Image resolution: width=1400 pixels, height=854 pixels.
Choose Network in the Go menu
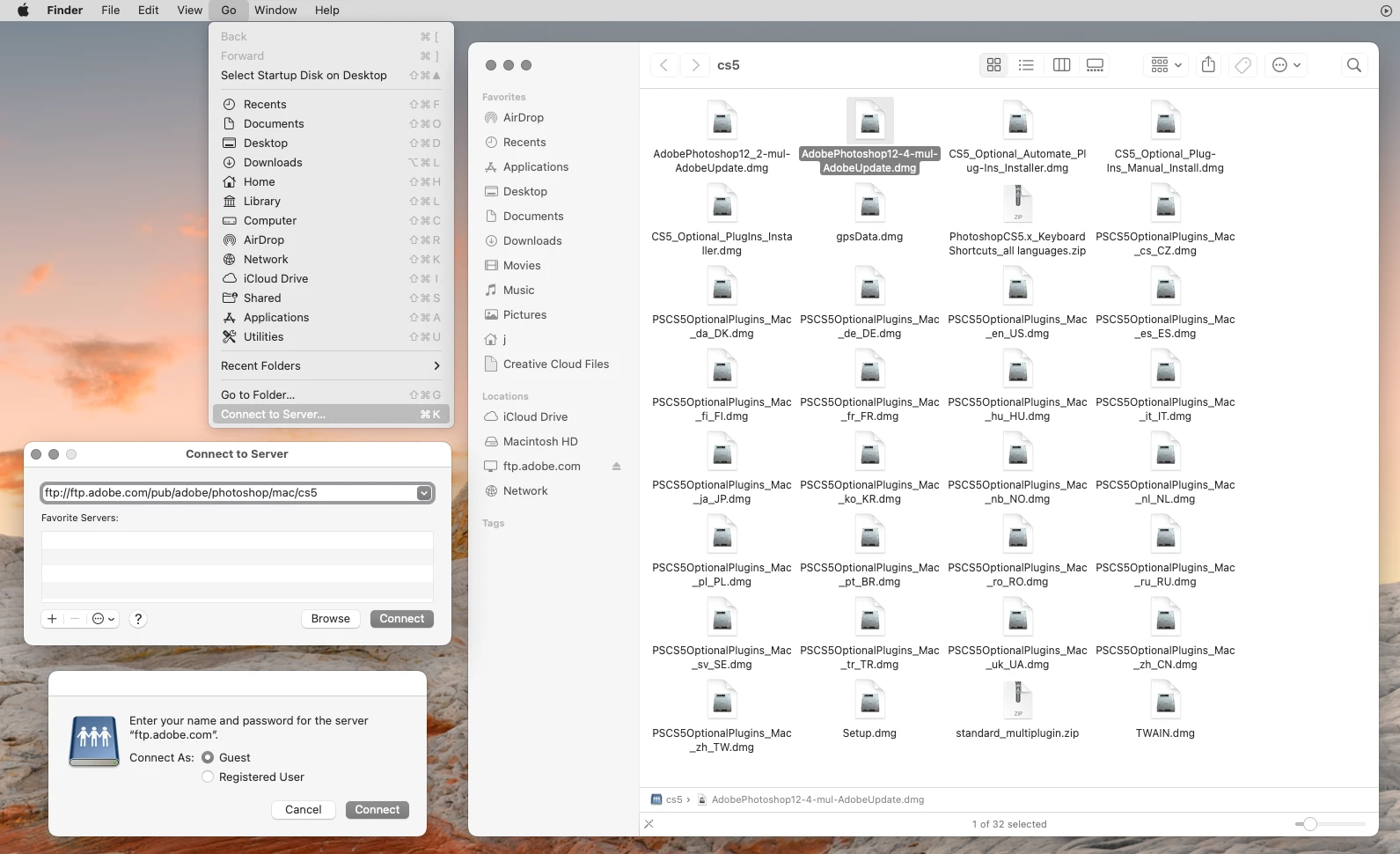tap(331, 260)
